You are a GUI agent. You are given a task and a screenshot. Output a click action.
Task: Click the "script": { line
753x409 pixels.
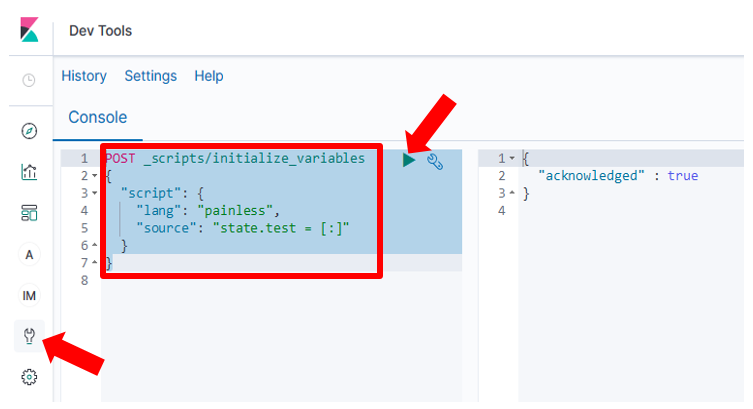(x=162, y=193)
